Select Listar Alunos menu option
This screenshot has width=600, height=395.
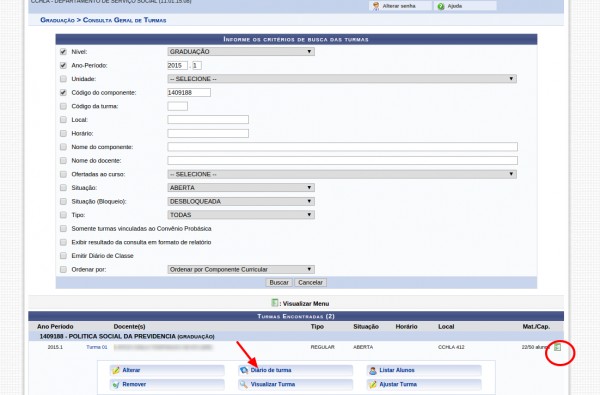(x=424, y=370)
